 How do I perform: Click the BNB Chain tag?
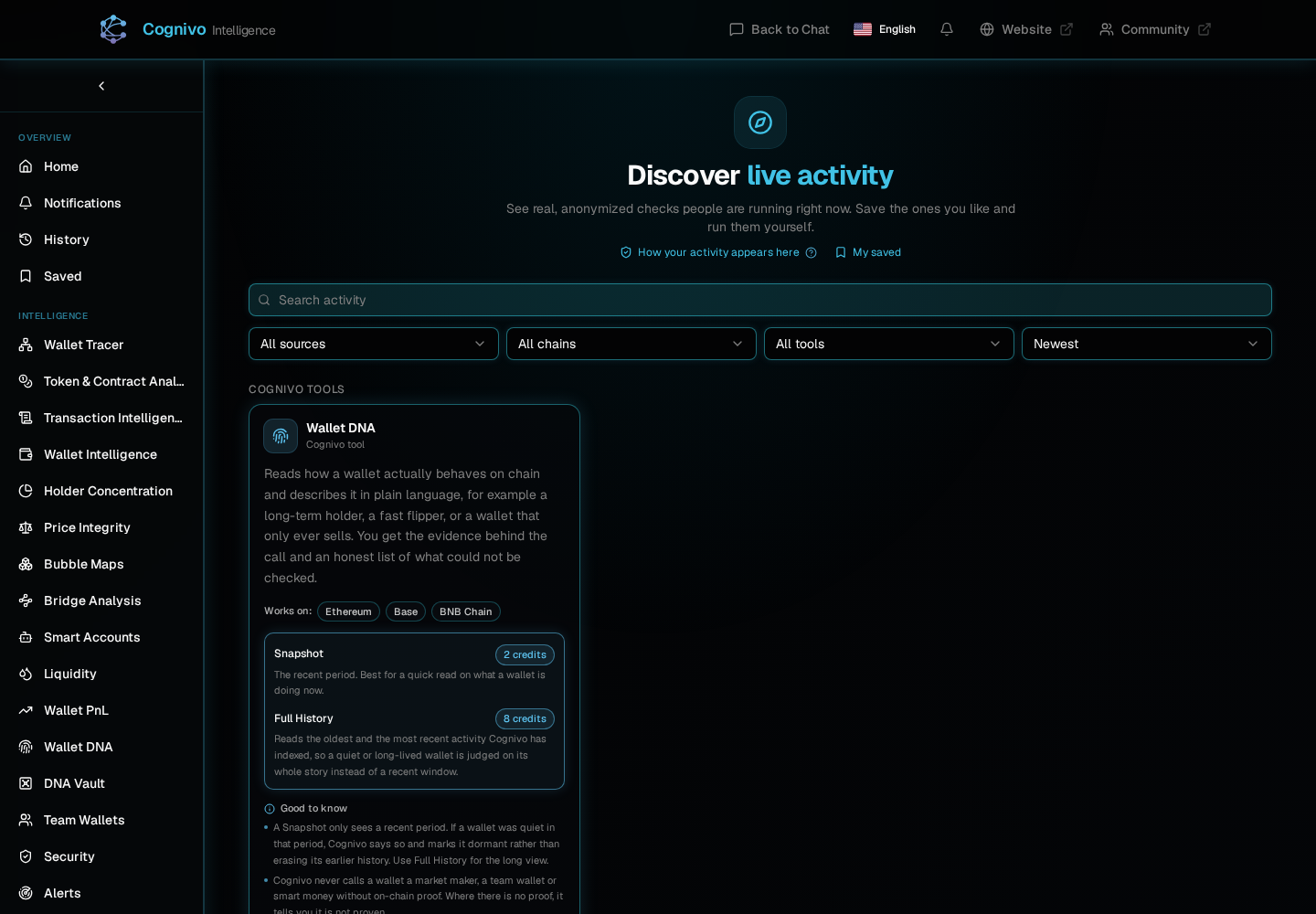466,611
